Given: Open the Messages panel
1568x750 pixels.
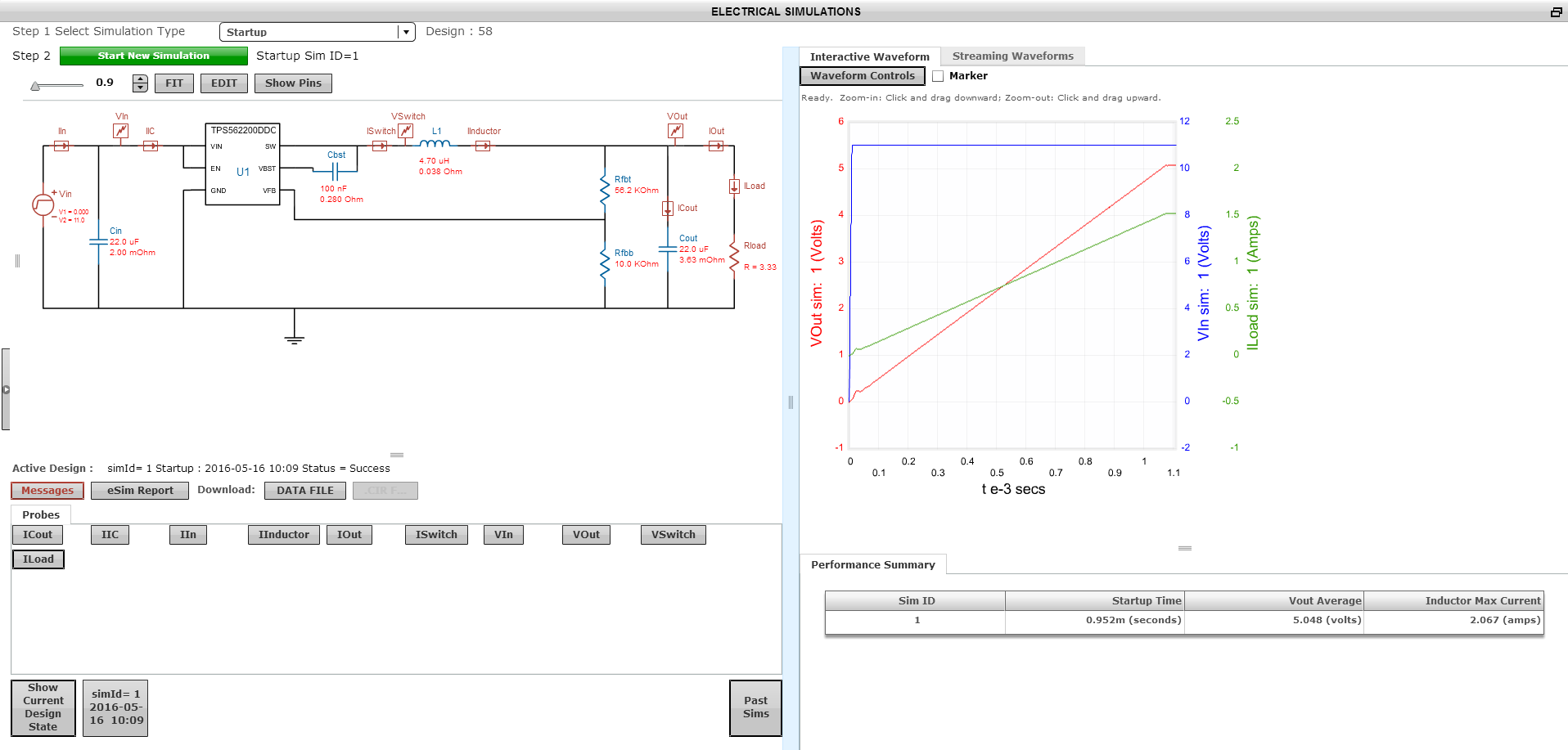Looking at the screenshot, I should click(x=47, y=491).
